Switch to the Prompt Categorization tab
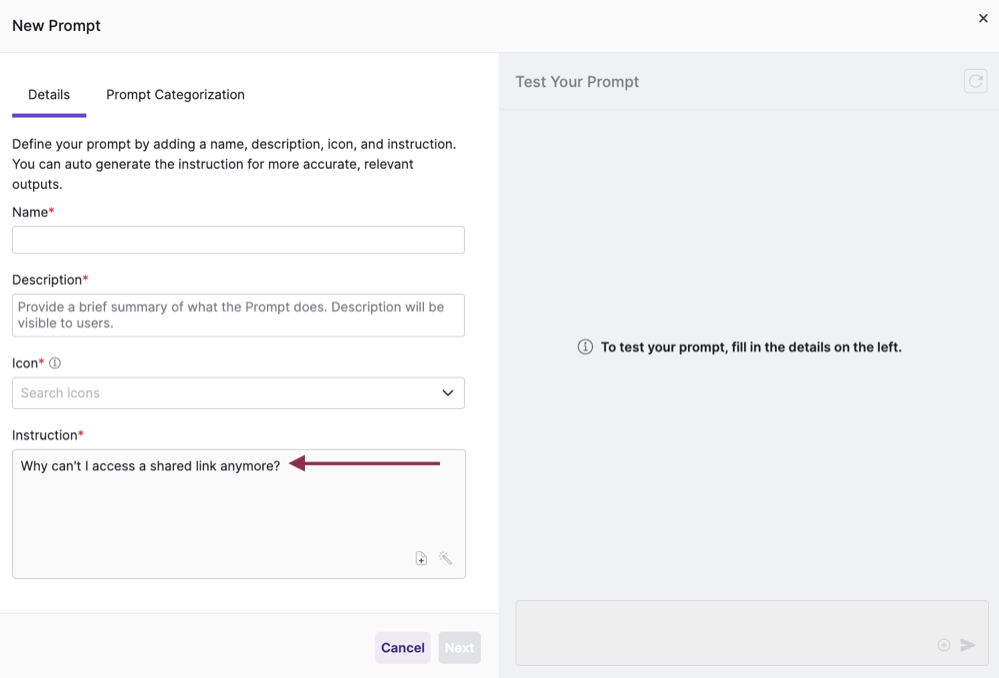The height and width of the screenshot is (678, 999). point(175,95)
